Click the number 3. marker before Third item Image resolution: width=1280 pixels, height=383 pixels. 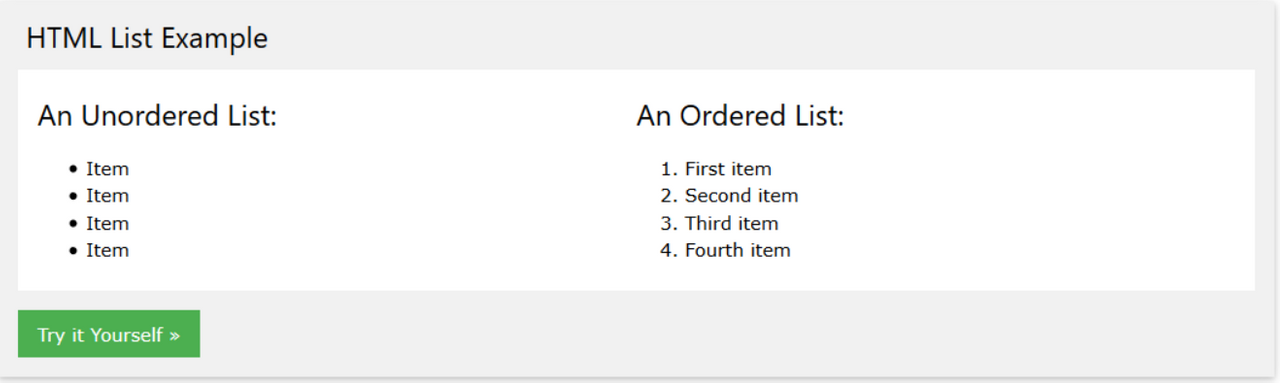[669, 223]
